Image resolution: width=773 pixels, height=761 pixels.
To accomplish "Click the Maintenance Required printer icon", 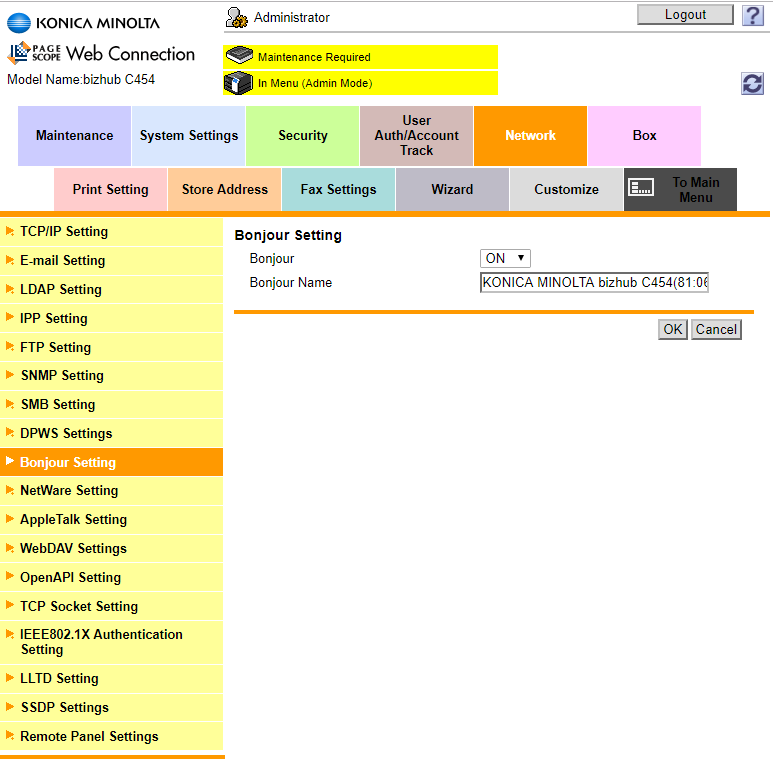I will (239, 55).
